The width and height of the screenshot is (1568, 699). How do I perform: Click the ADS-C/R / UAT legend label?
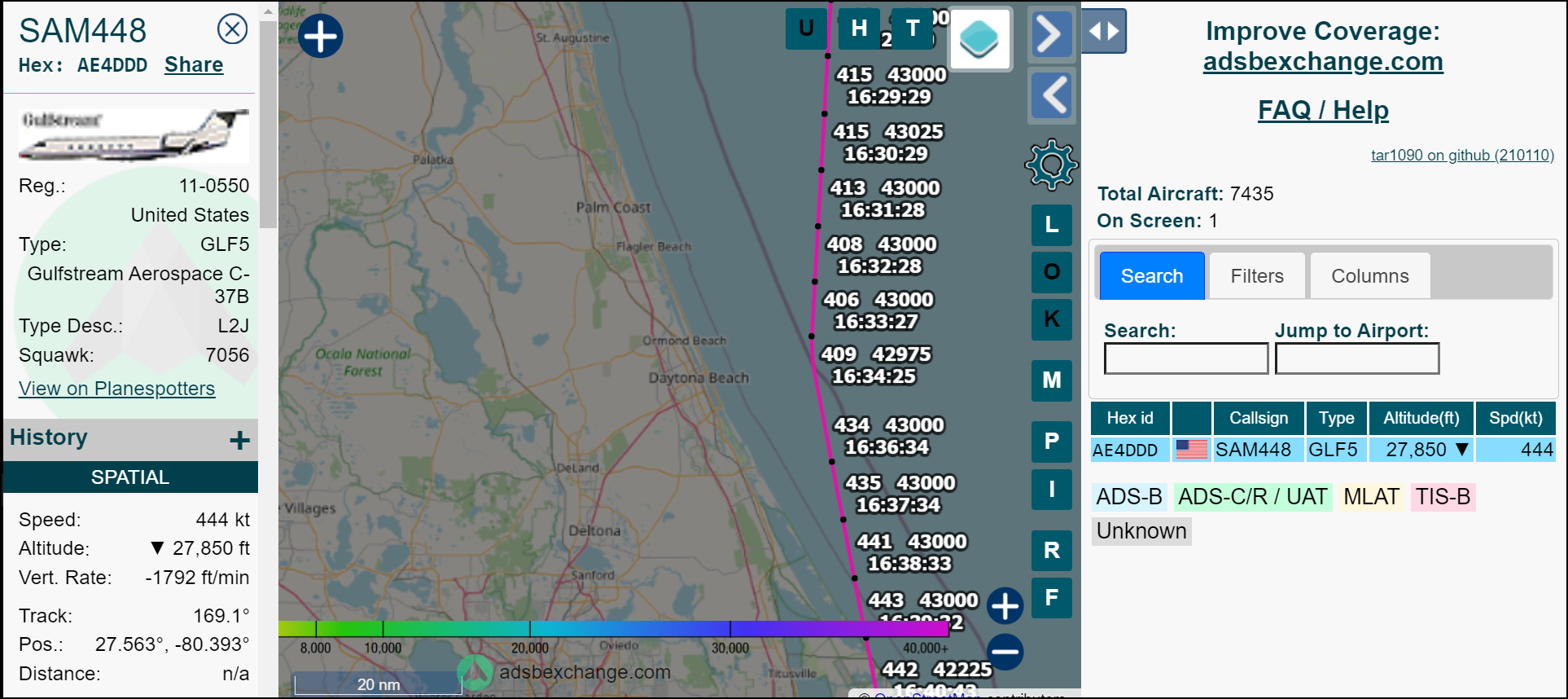tap(1253, 497)
